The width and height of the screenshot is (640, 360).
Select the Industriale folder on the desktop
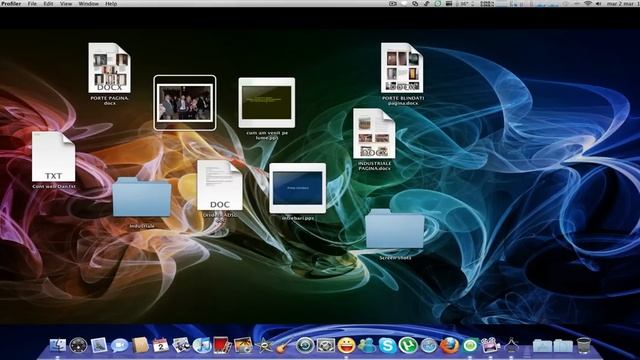(142, 197)
